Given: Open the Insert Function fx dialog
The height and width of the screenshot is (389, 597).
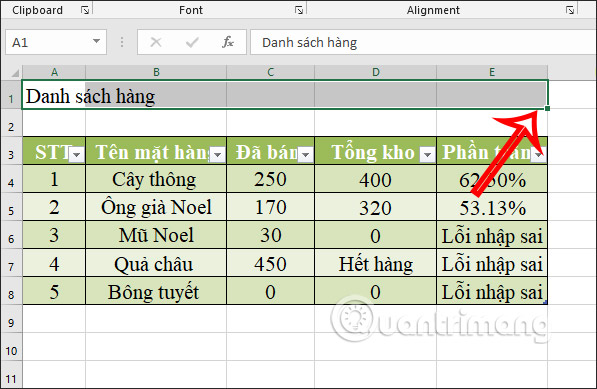Looking at the screenshot, I should tap(228, 42).
